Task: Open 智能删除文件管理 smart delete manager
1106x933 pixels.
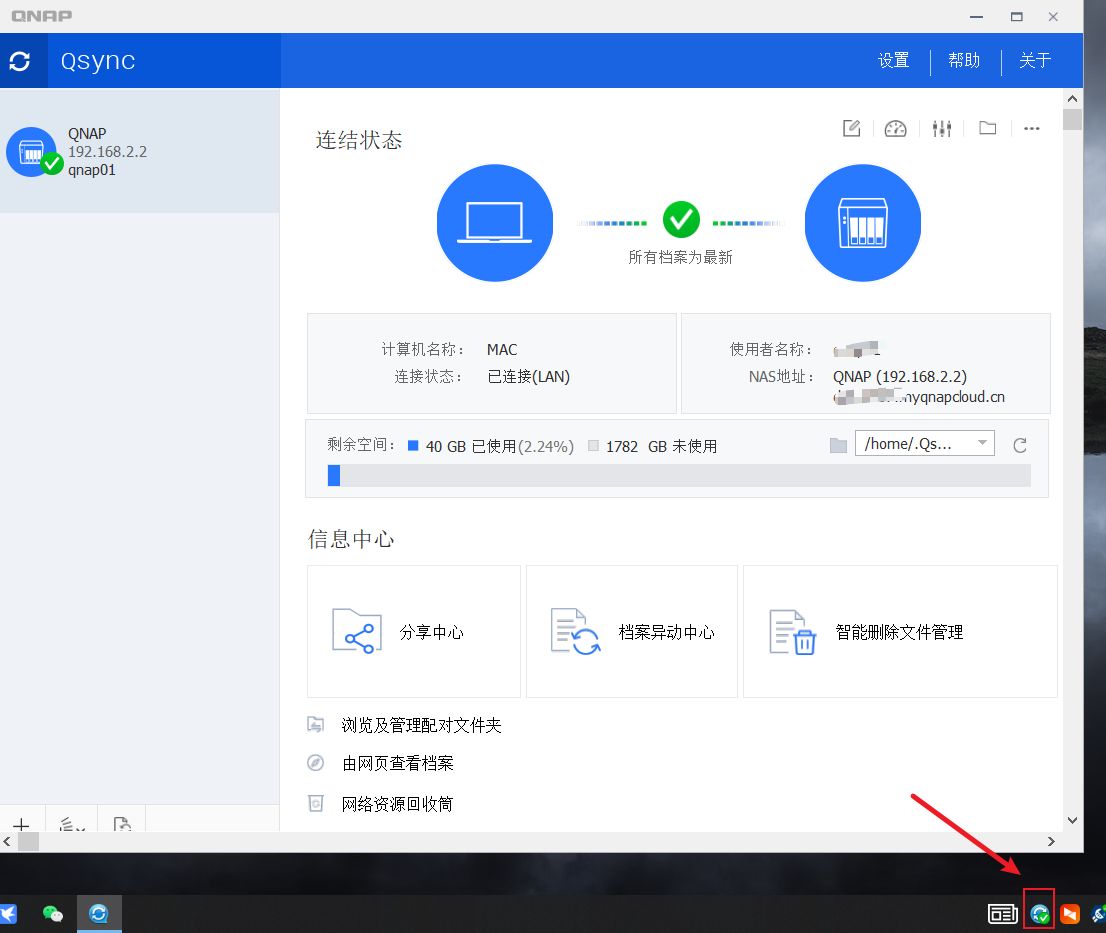Action: (x=899, y=631)
